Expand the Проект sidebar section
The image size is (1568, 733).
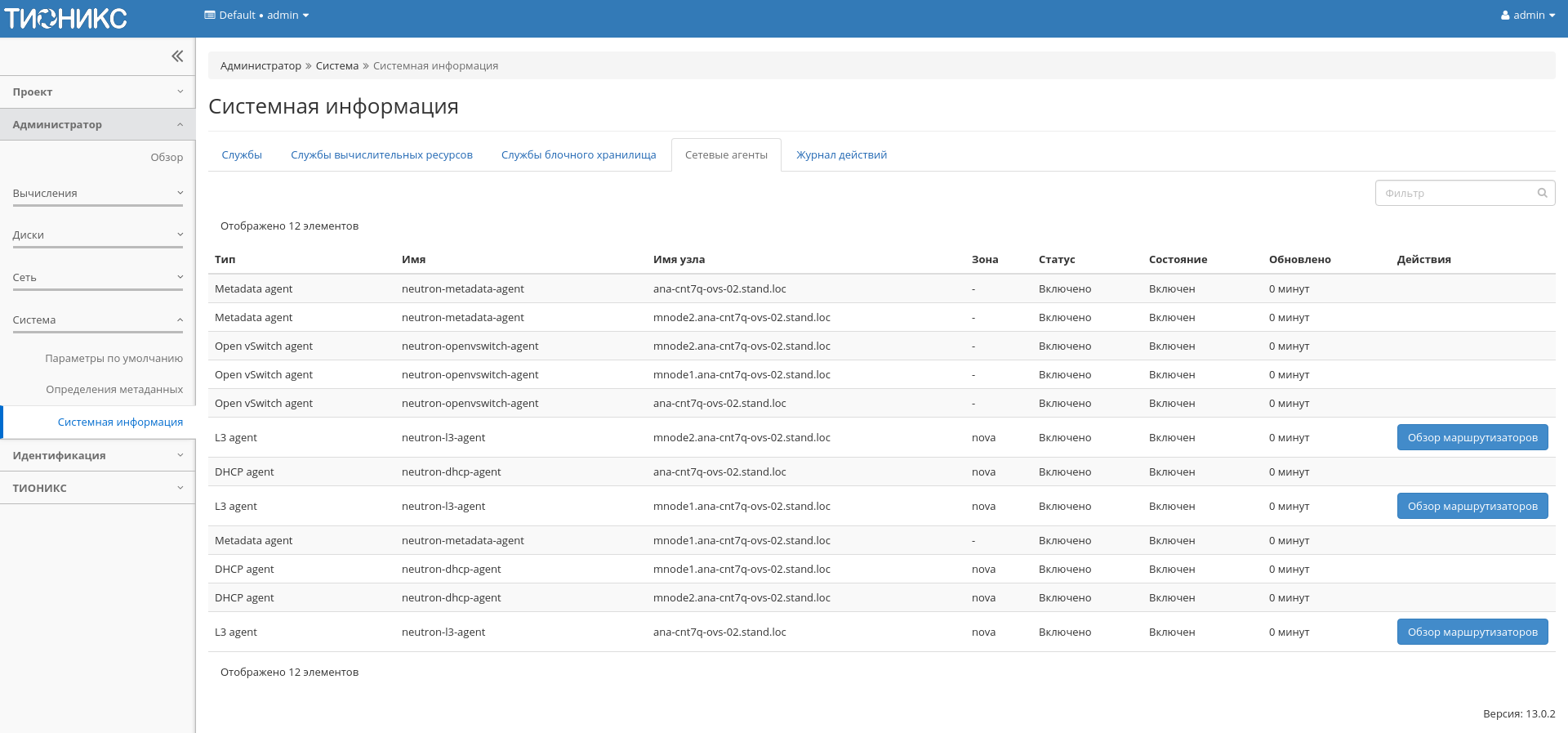click(97, 92)
